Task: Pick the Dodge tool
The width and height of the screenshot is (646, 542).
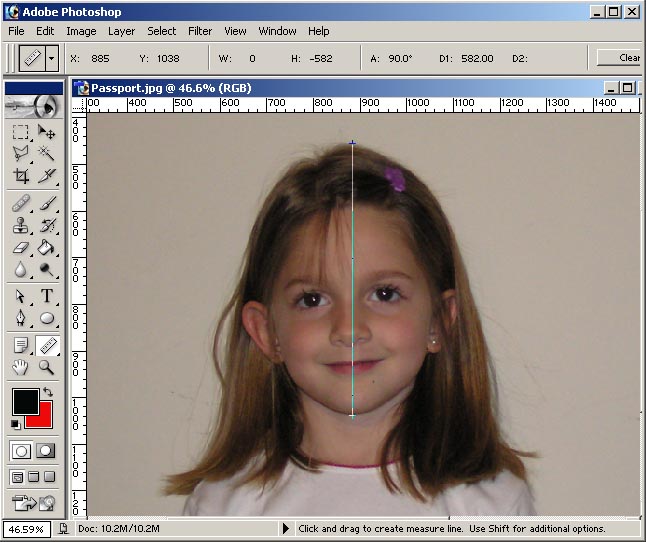Action: pos(46,270)
